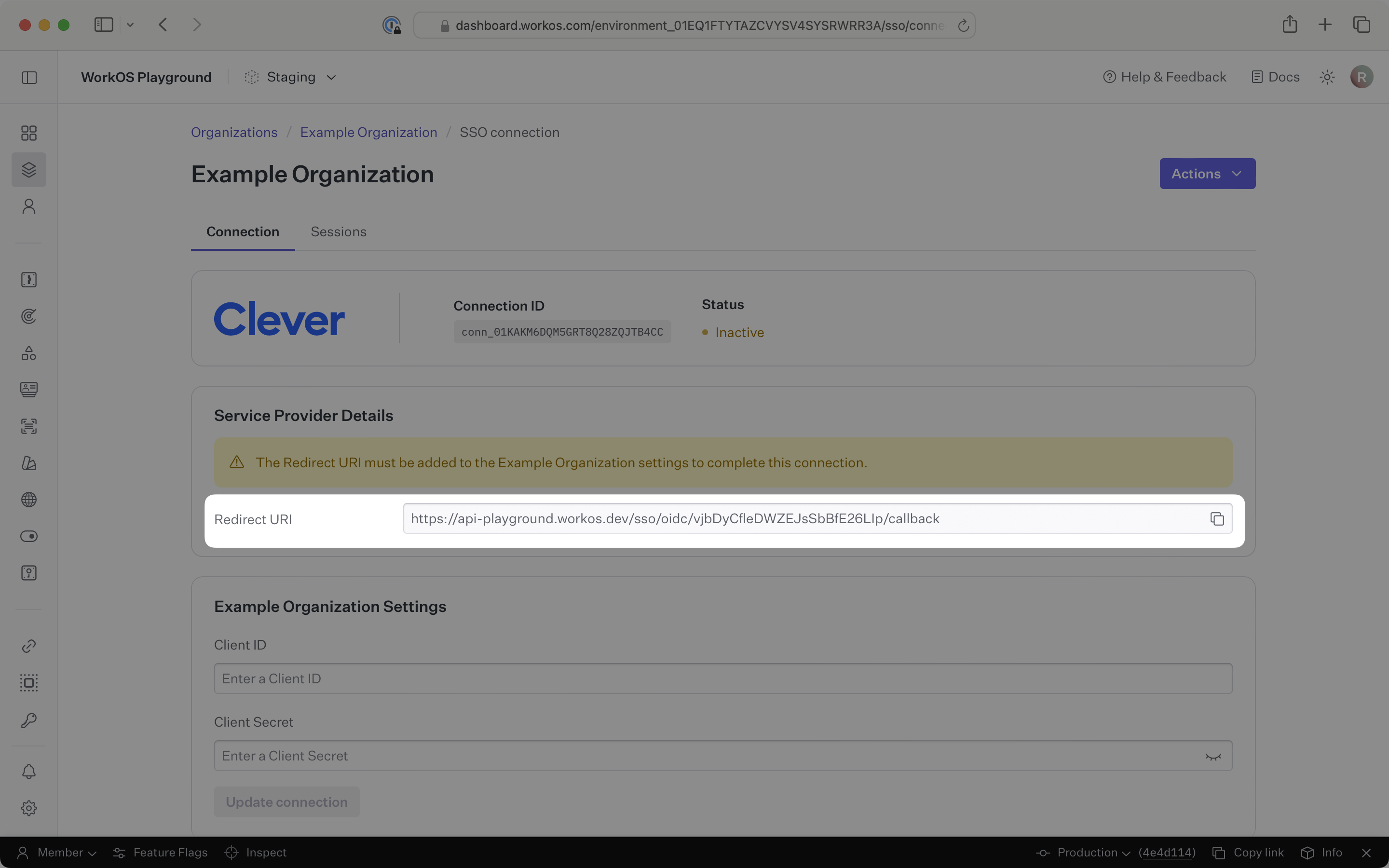Switch to the Sessions tab
Image resolution: width=1389 pixels, height=868 pixels.
tap(339, 231)
